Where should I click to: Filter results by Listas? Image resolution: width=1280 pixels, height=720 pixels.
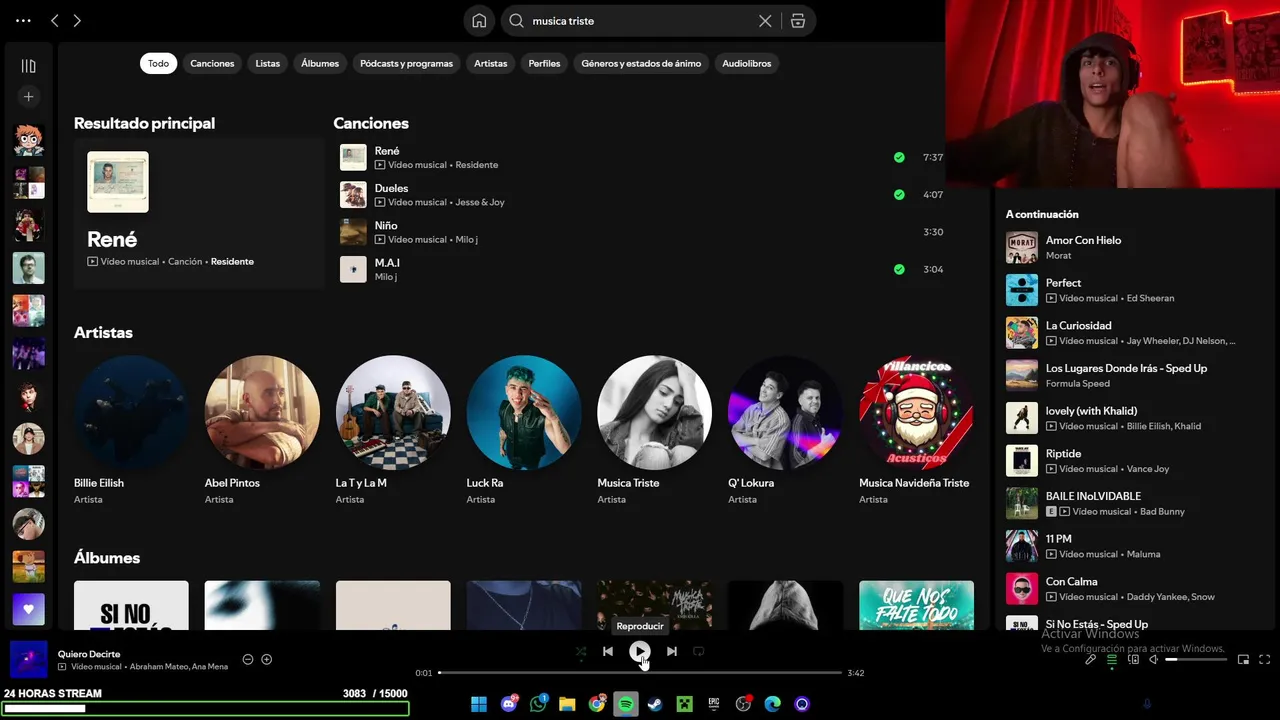267,63
